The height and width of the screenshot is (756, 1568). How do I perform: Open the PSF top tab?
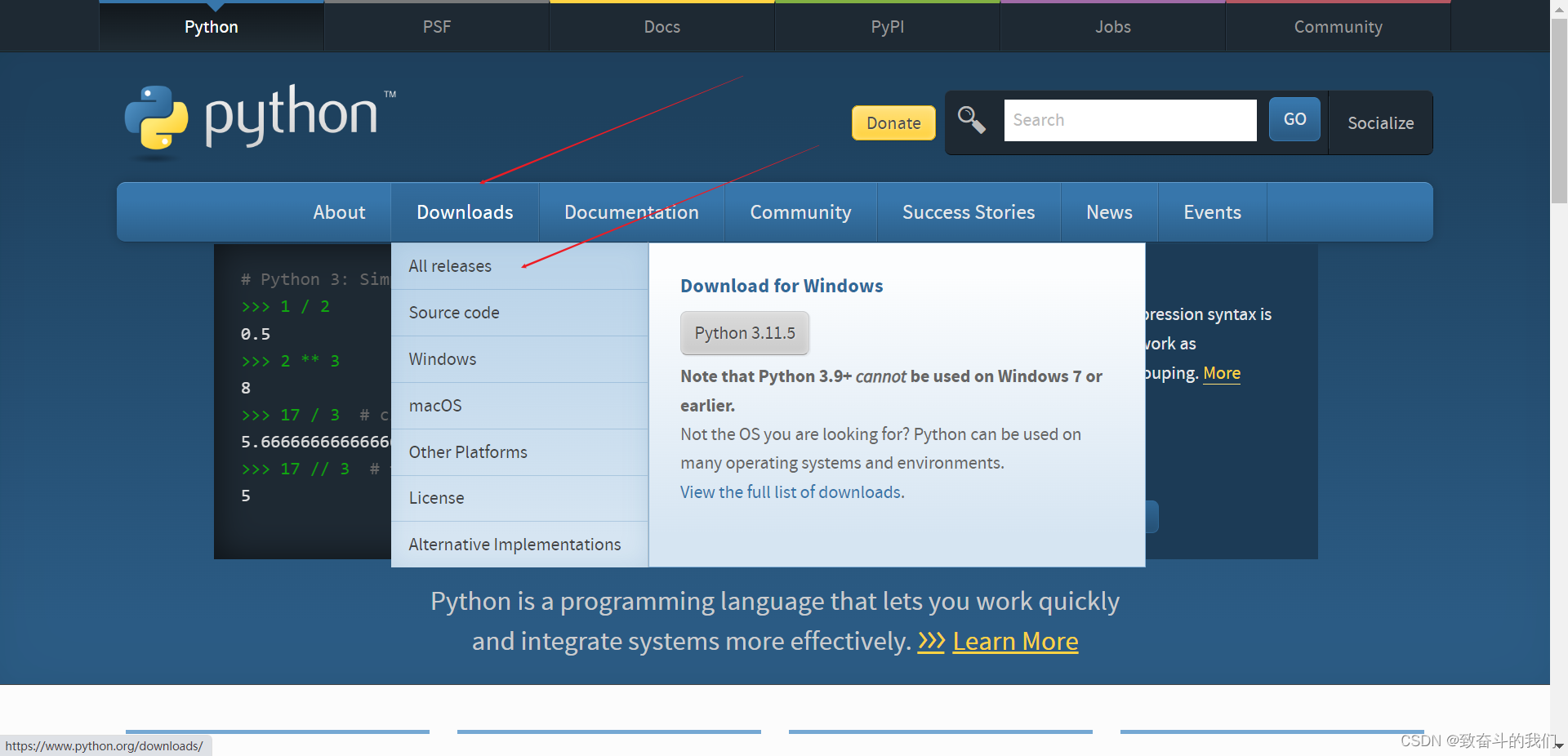pyautogui.click(x=437, y=27)
